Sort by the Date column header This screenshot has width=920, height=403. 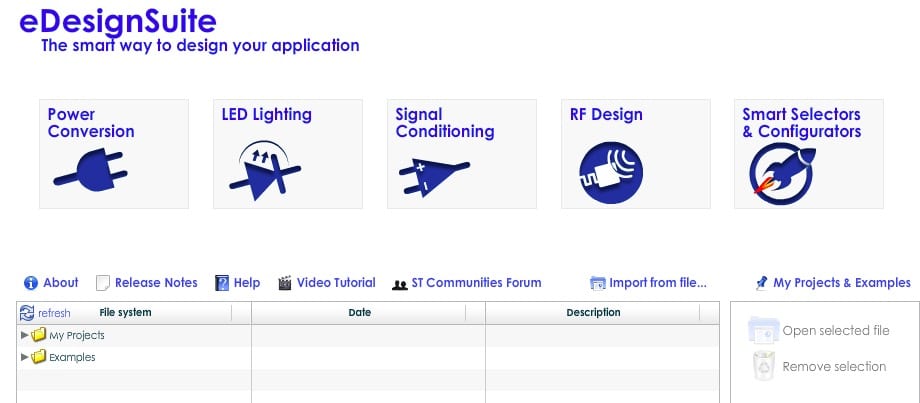click(x=360, y=313)
